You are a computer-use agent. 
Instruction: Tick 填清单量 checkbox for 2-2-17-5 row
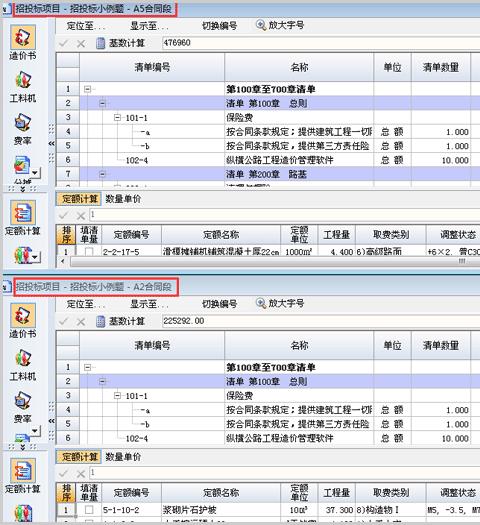pyautogui.click(x=89, y=252)
